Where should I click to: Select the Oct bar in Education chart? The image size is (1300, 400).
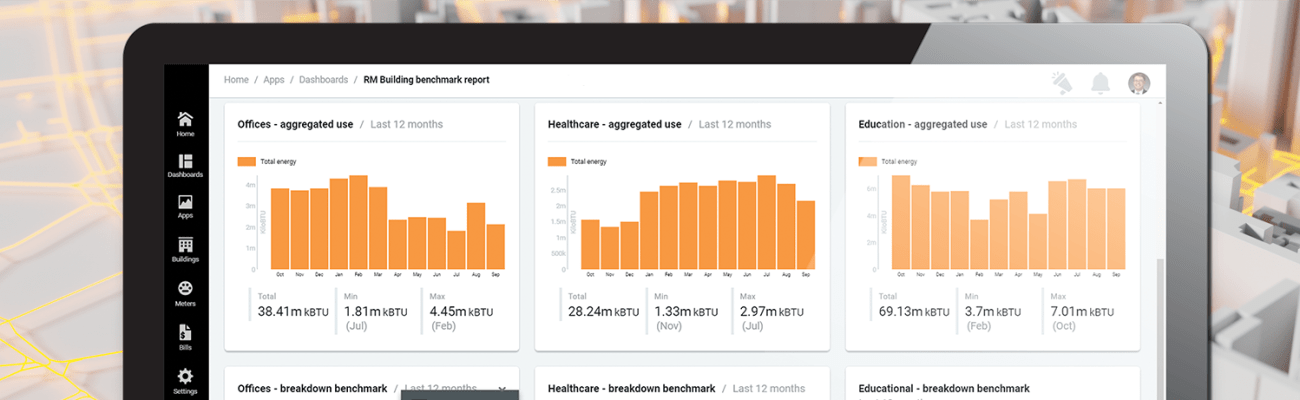[901, 222]
